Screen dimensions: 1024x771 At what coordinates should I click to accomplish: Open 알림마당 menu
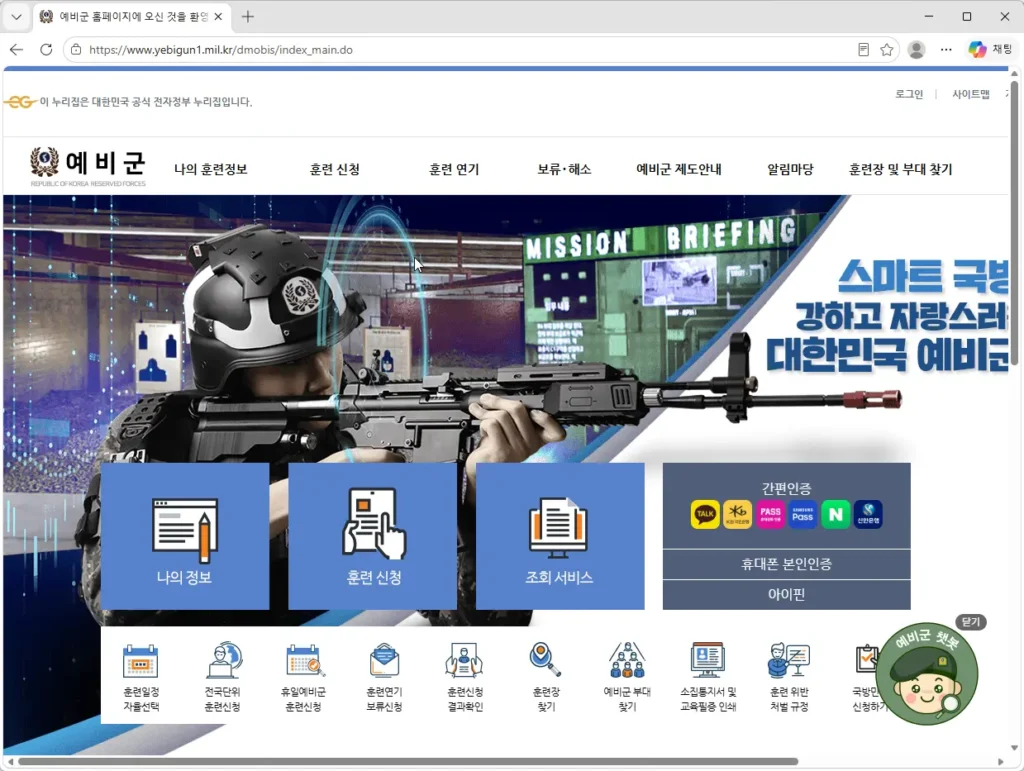[790, 170]
